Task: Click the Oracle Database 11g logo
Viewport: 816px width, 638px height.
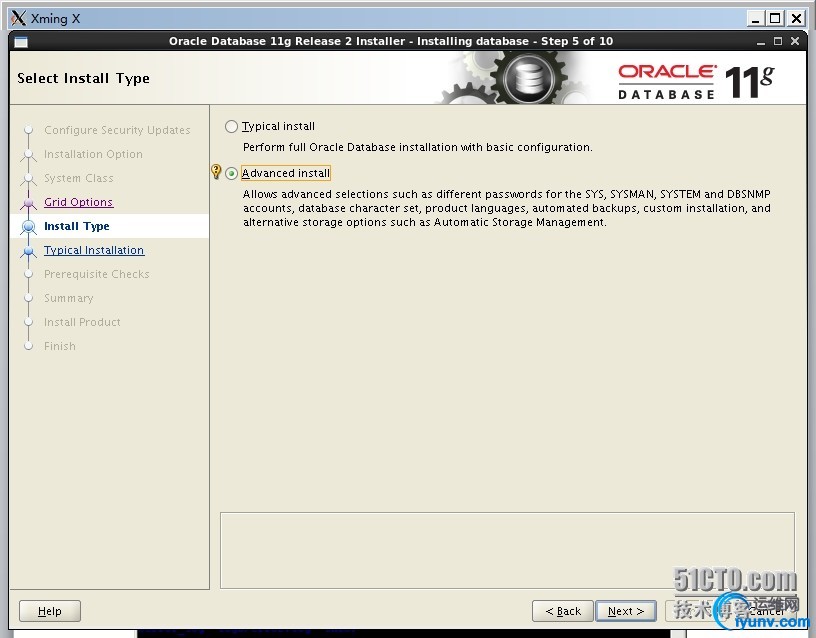Action: click(x=696, y=81)
